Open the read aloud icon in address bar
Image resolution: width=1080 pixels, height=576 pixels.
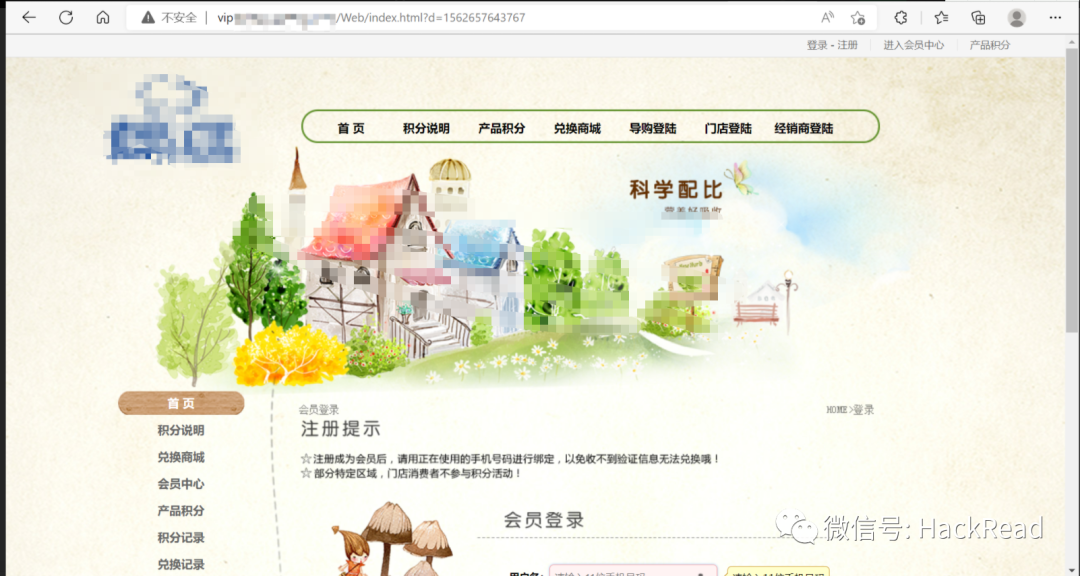(827, 18)
